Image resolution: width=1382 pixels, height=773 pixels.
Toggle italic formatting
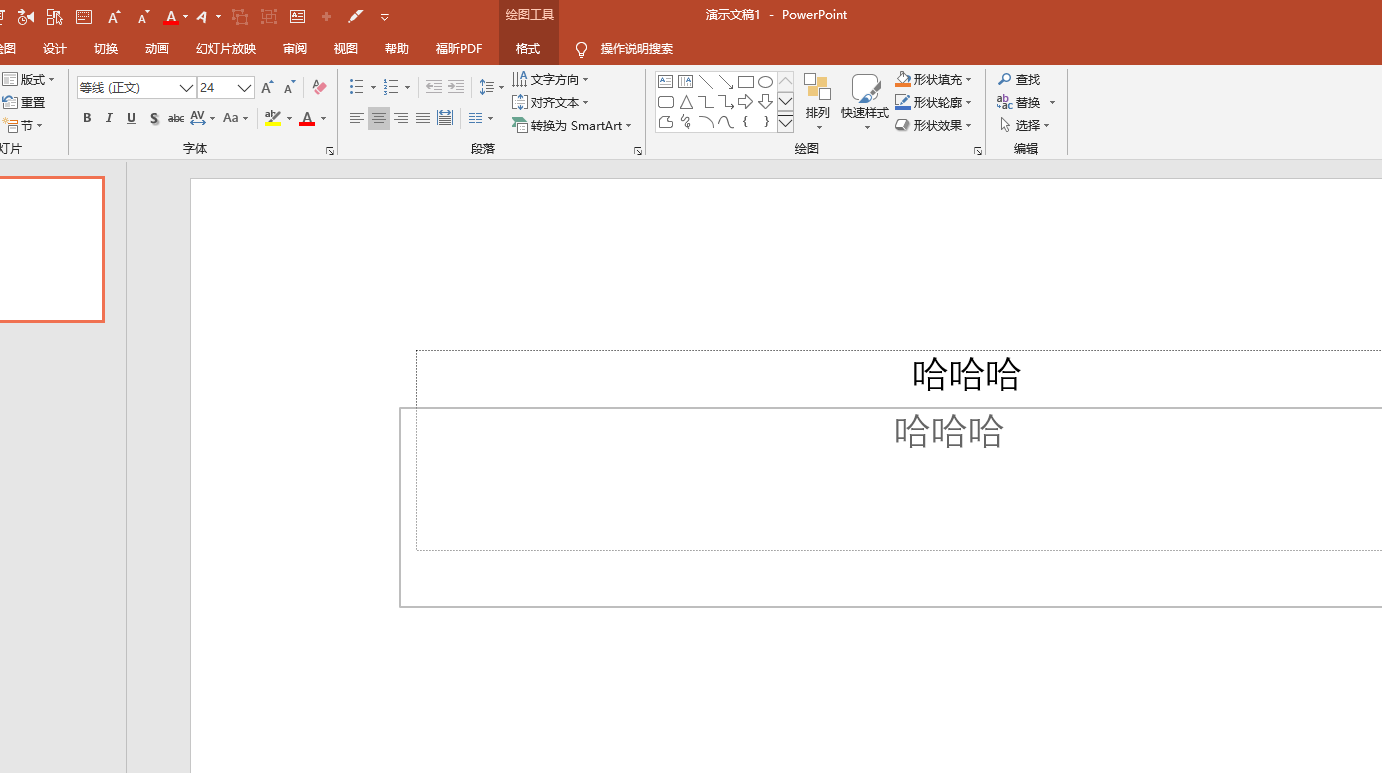[109, 118]
